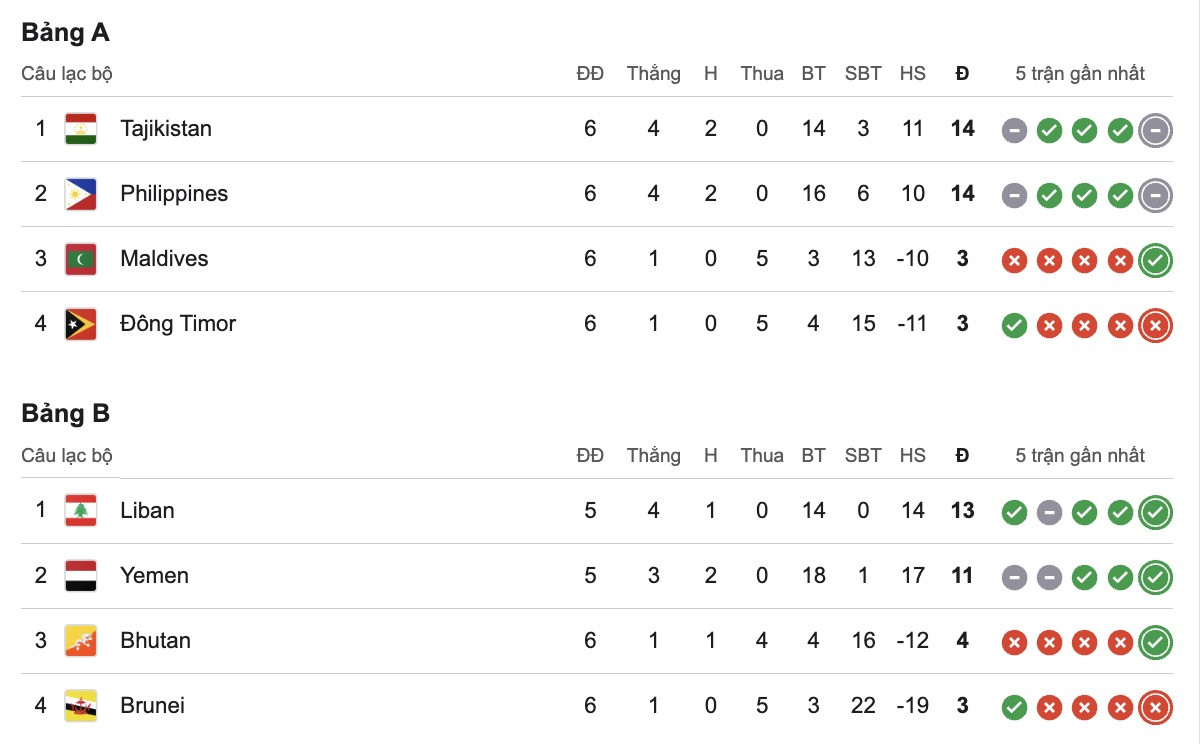
Task: Click the Bảng A group heading
Action: coord(66,33)
